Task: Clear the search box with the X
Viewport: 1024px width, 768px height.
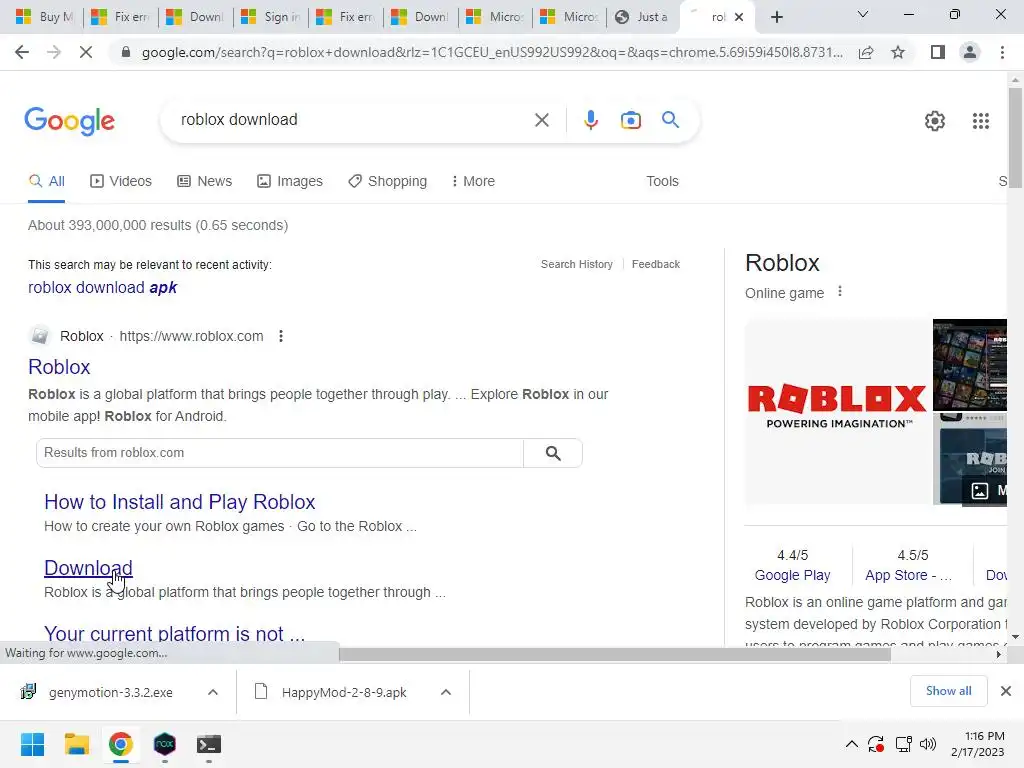Action: [x=541, y=120]
